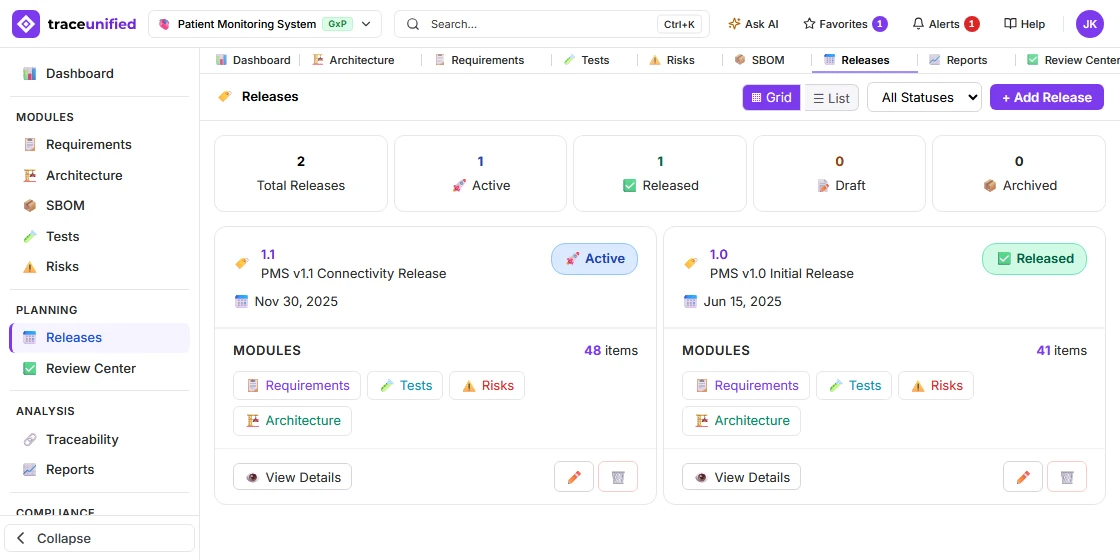
Task: Click the 41 items count
Action: tap(1061, 351)
